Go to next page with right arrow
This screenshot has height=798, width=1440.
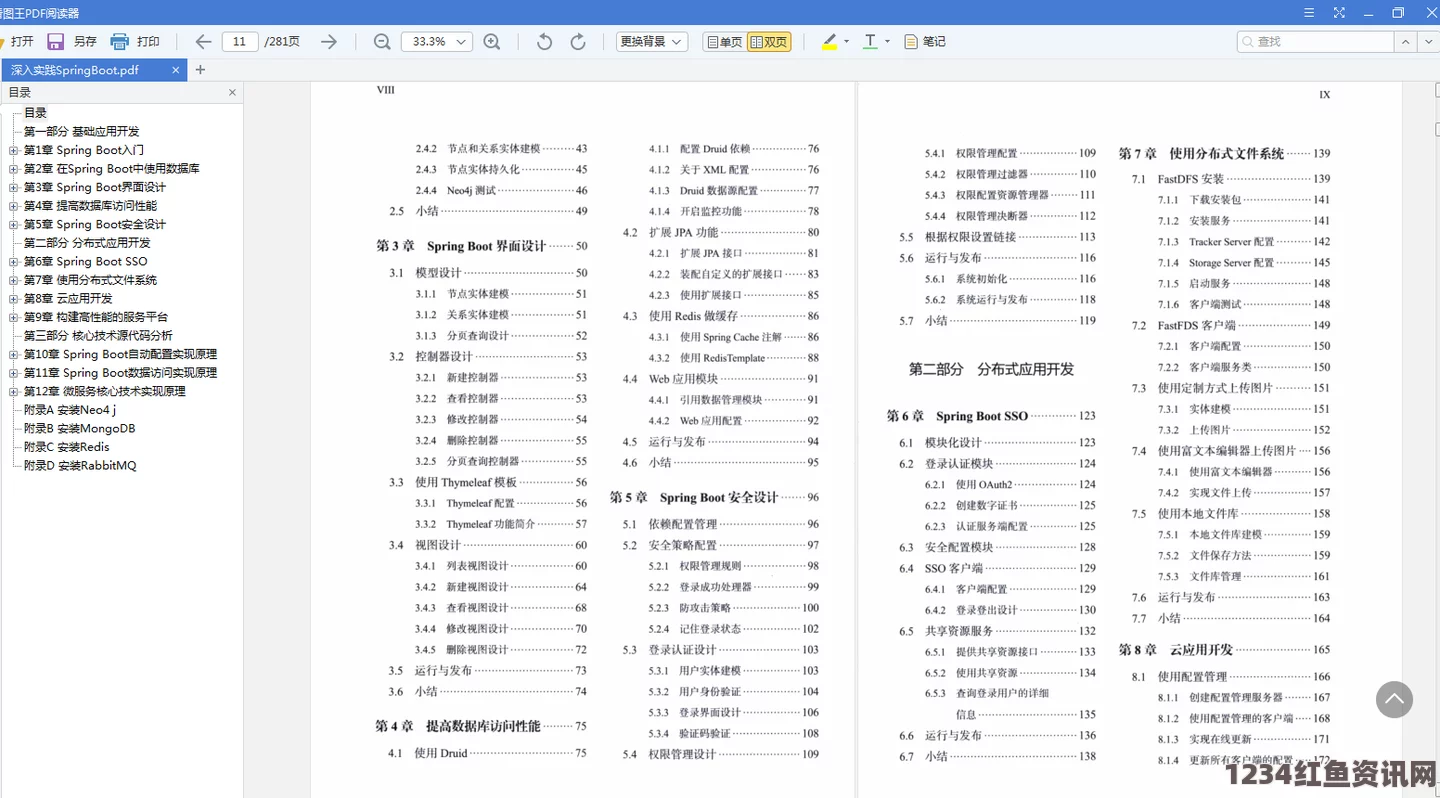click(x=328, y=41)
